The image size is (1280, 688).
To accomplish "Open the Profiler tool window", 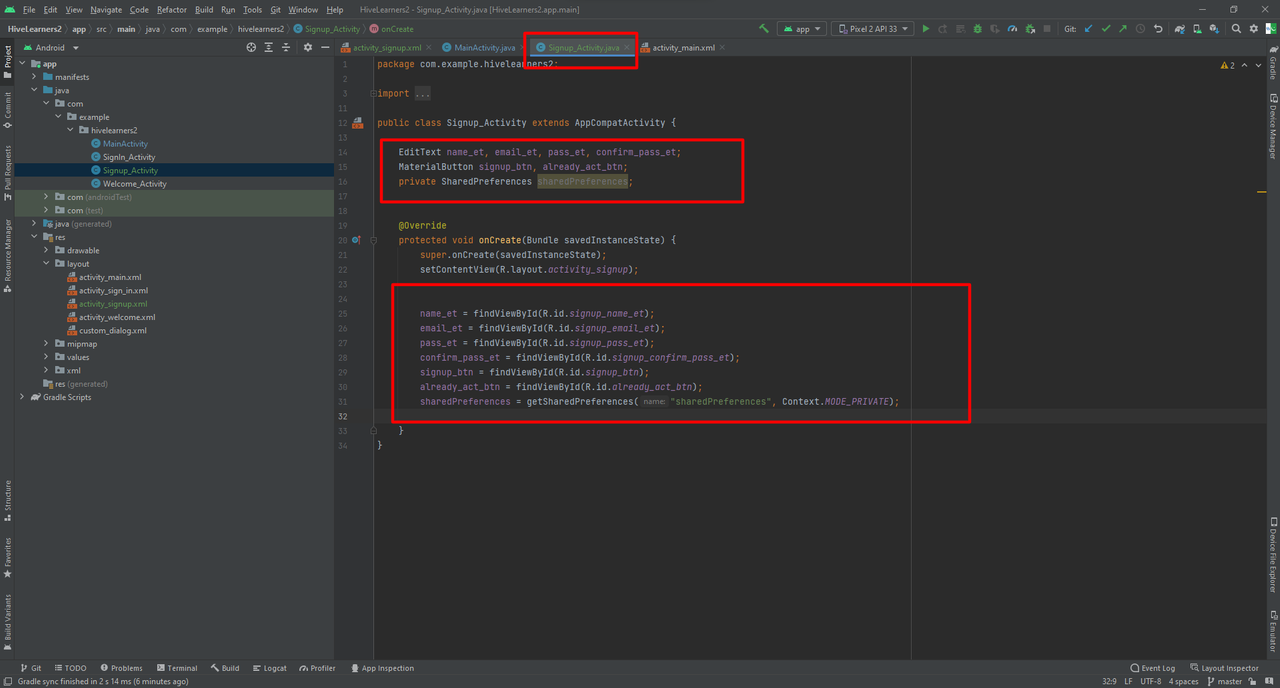I will click(317, 668).
